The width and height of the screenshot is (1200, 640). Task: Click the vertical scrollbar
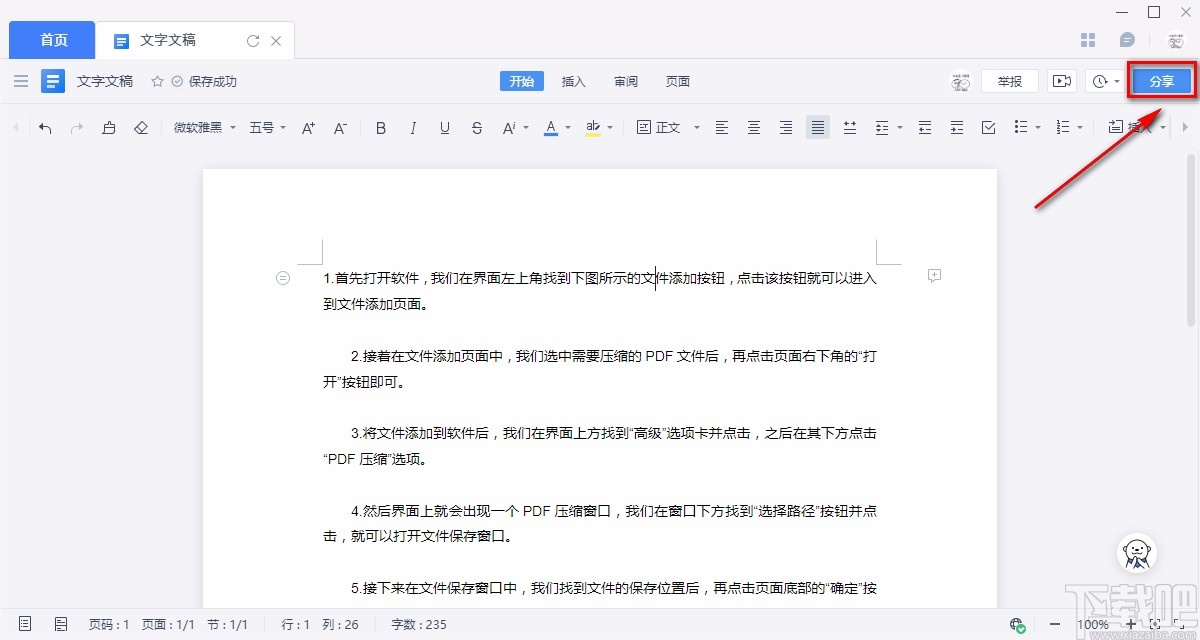pyautogui.click(x=1190, y=240)
